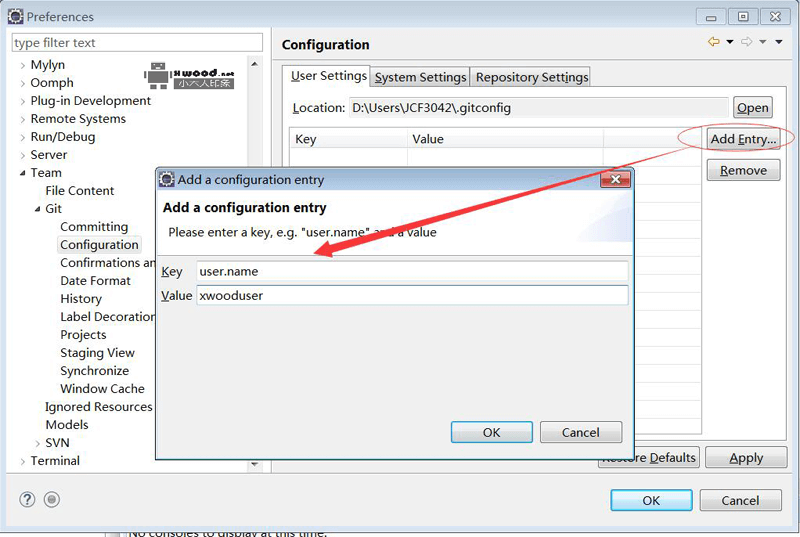Click the Location path field
The width and height of the screenshot is (800, 537).
tap(539, 108)
